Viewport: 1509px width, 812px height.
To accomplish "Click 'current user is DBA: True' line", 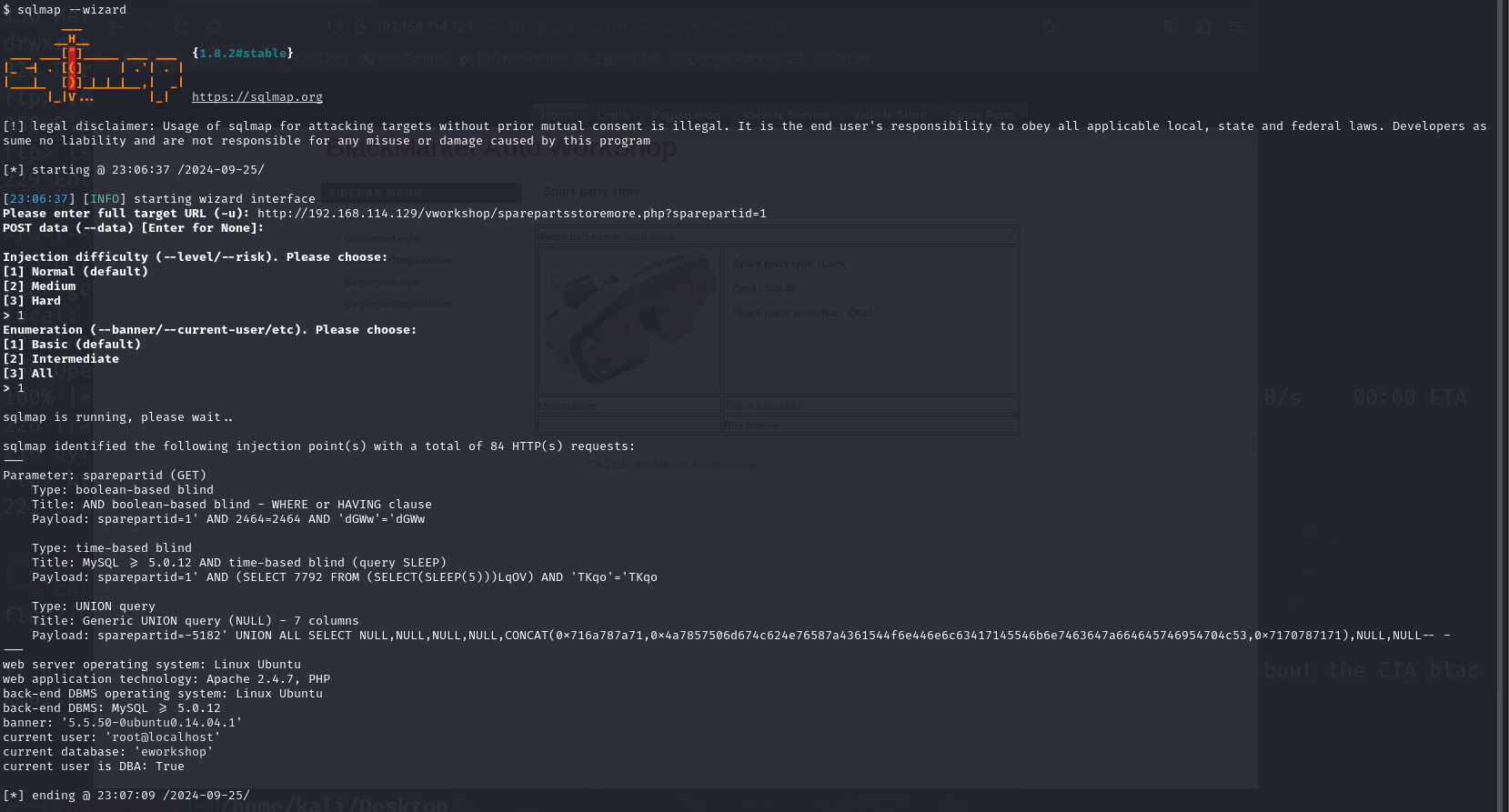I will [94, 766].
